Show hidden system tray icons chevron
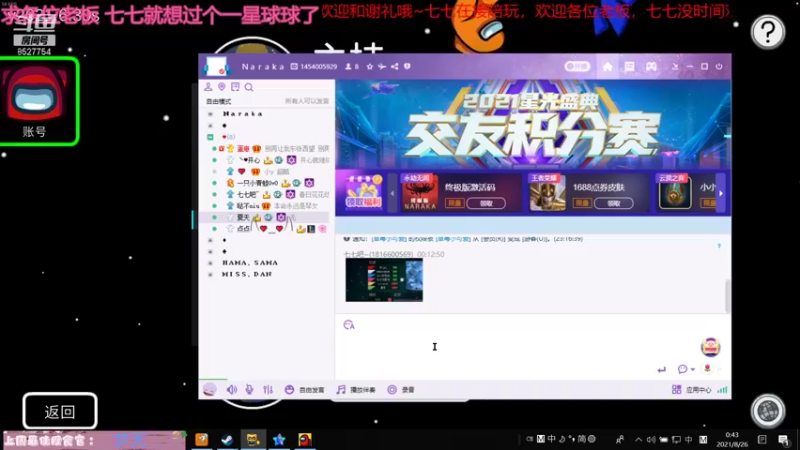Viewport: 800px width, 450px height. (x=638, y=439)
